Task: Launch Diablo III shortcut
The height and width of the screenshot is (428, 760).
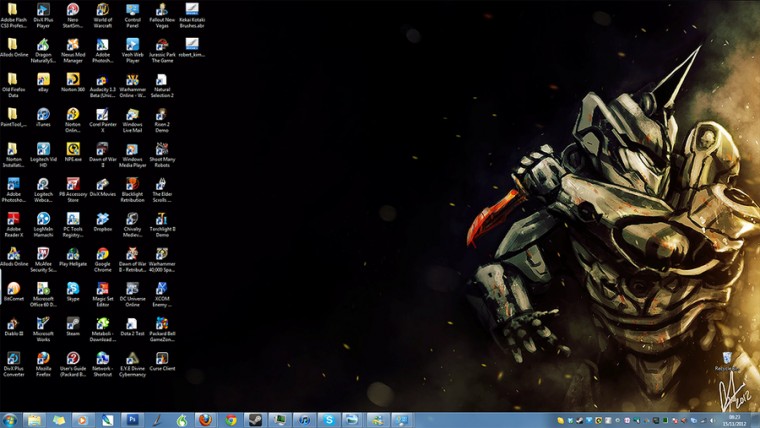Action: coord(14,327)
